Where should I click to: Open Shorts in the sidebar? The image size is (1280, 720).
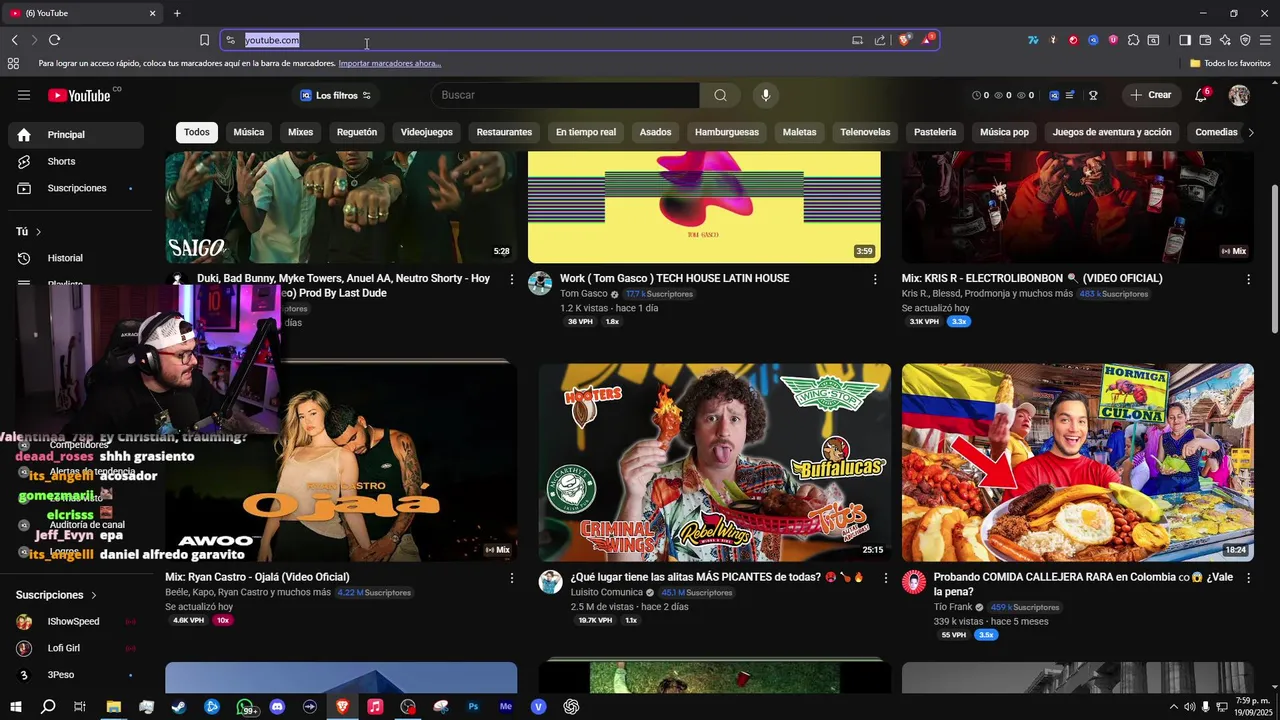click(75, 161)
